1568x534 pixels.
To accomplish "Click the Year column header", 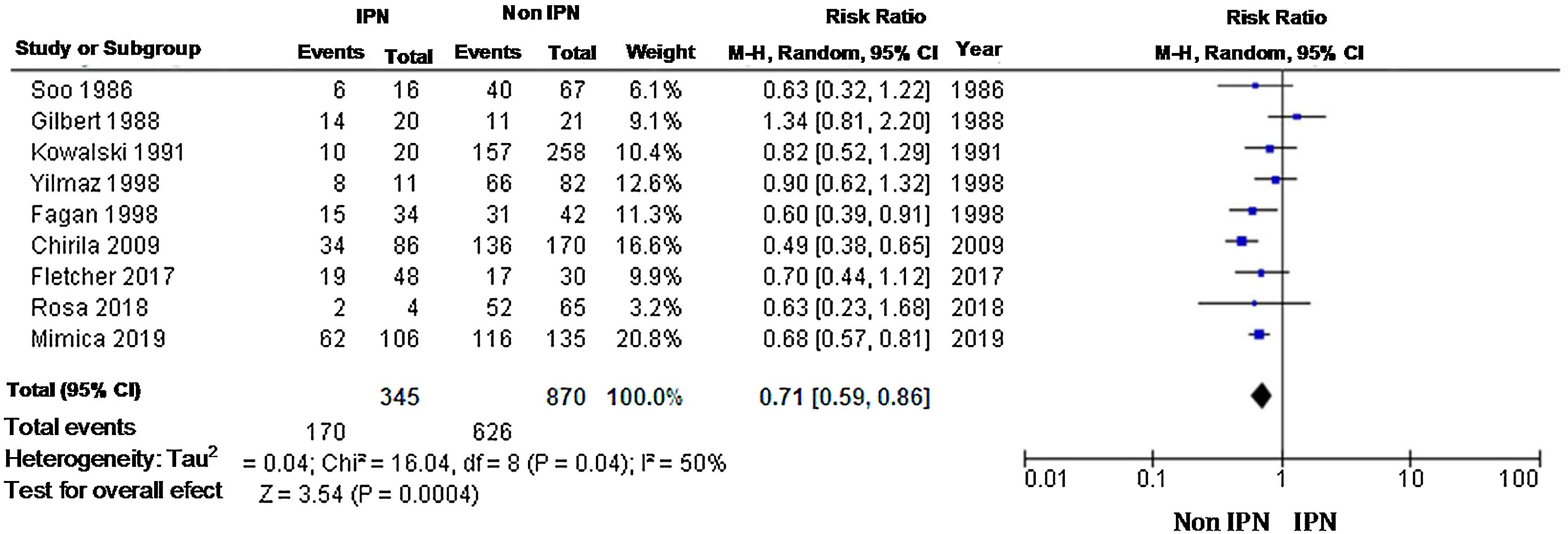I will point(979,49).
